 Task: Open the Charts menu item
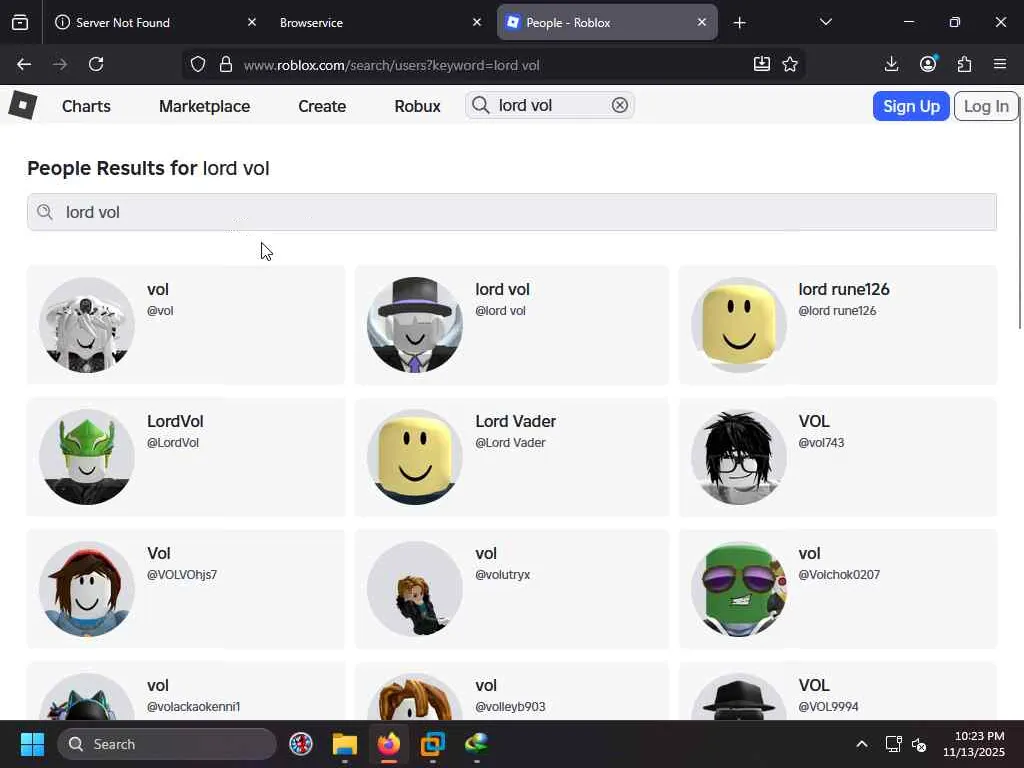86,106
